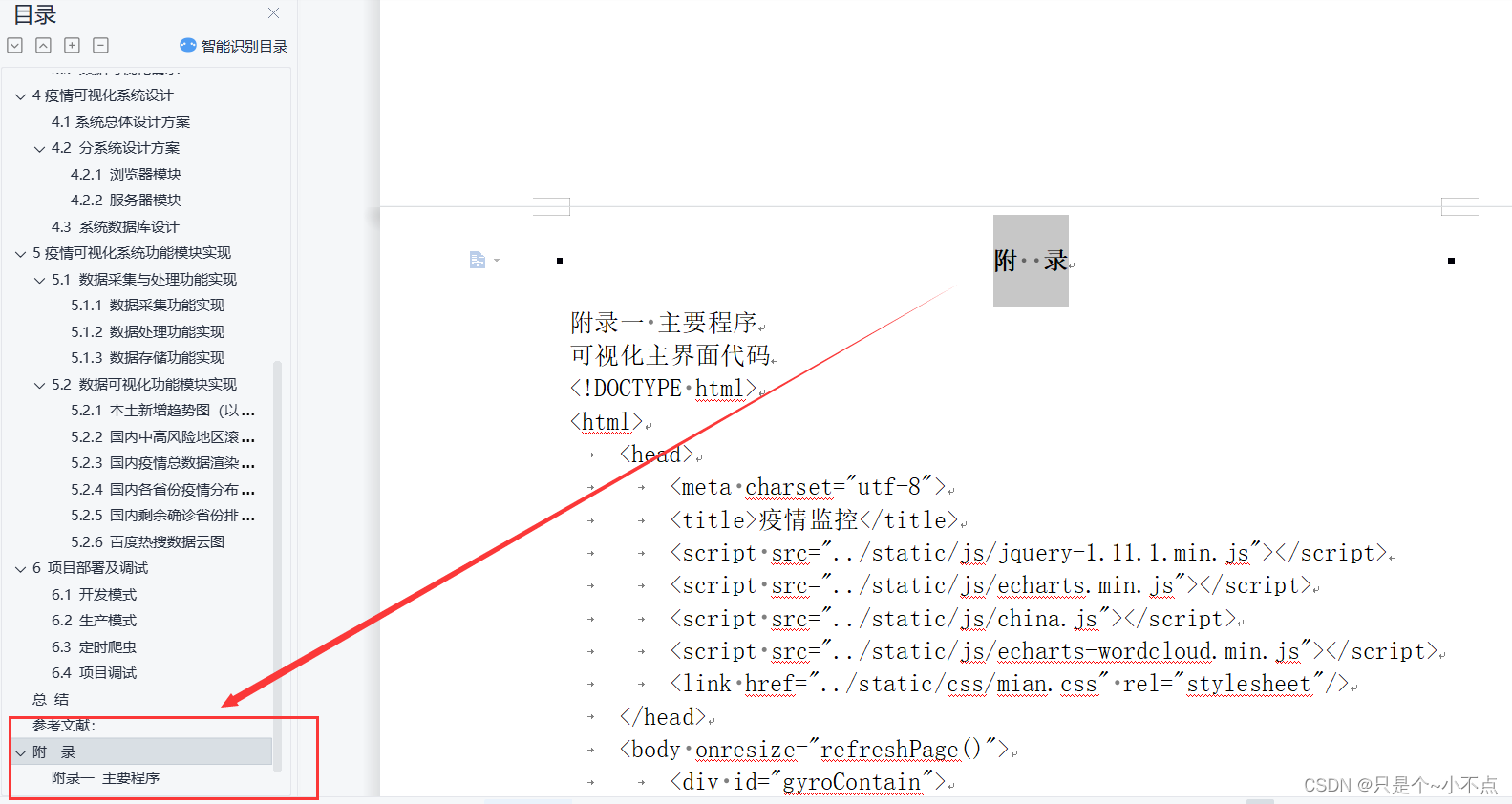1512x804 pixels.
Task: Go to 4.2.2 服务器模块
Action: point(125,201)
